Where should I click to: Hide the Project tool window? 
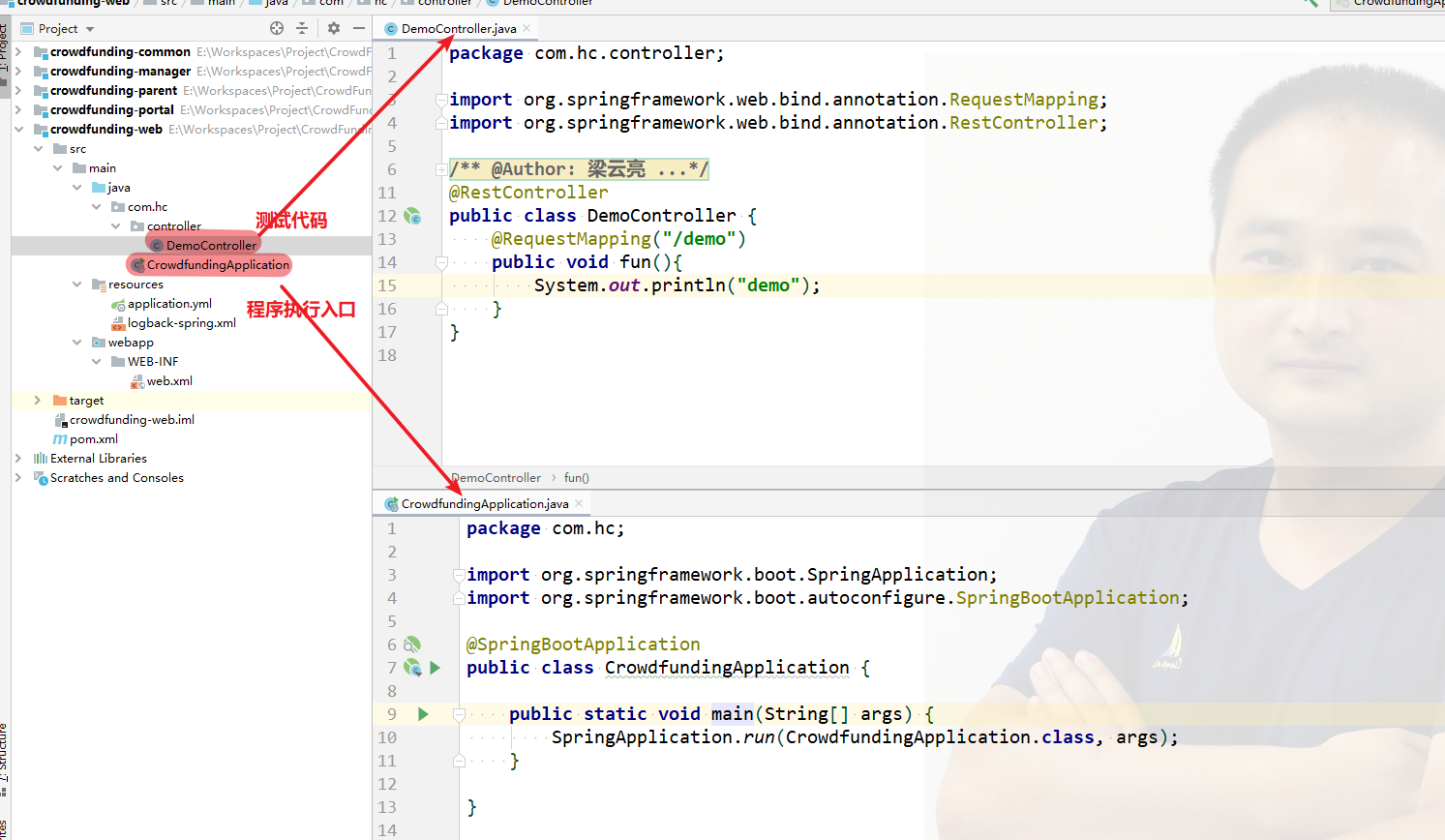[358, 28]
